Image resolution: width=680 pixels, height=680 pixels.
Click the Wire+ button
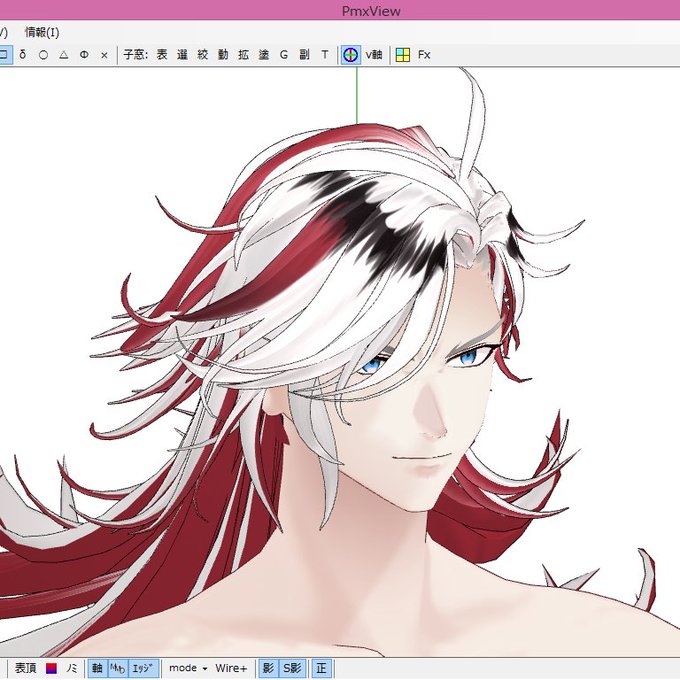[231, 668]
